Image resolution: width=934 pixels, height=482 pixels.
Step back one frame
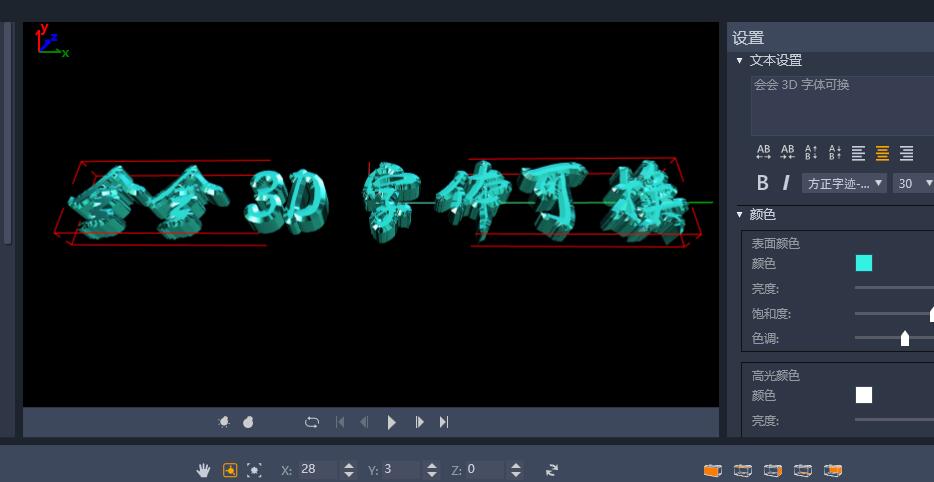click(364, 422)
